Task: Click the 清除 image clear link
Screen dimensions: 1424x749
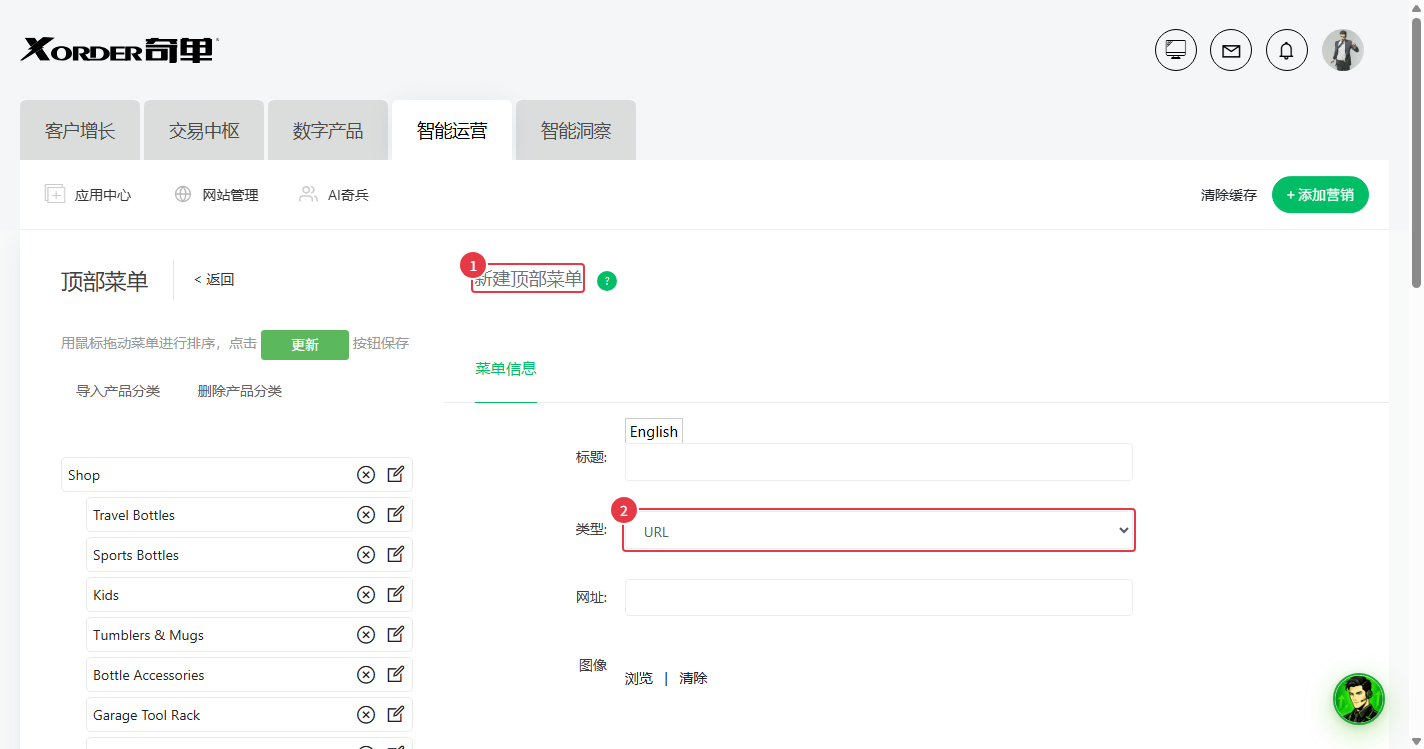Action: [x=693, y=678]
